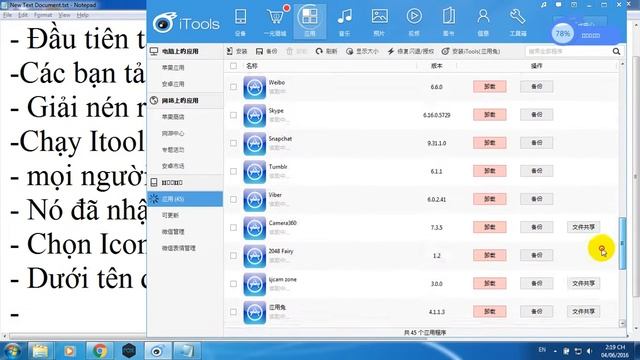Open the shopping cart store tab
The height and width of the screenshot is (360, 640).
[276, 22]
